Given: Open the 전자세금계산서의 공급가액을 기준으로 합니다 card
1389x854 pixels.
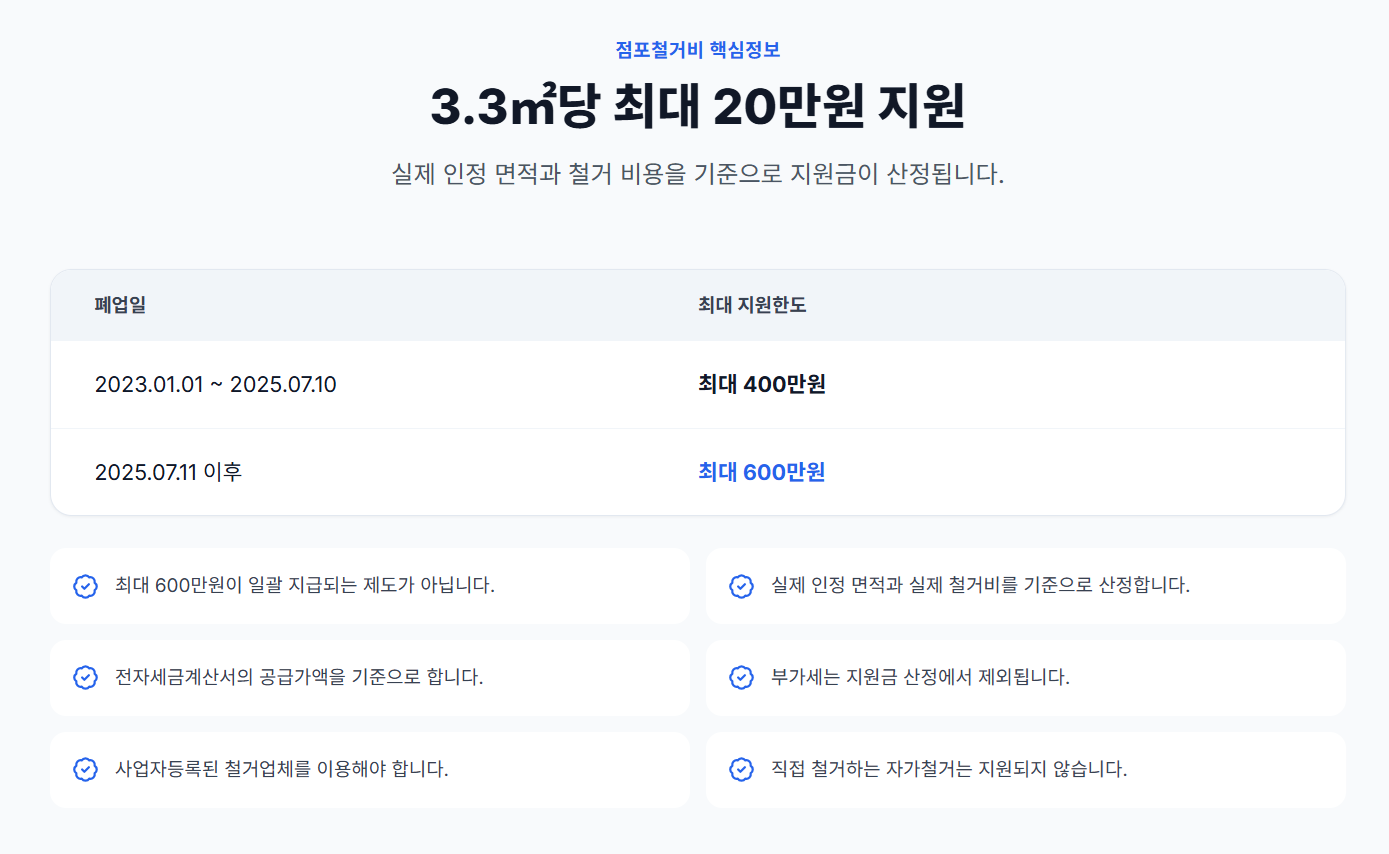Looking at the screenshot, I should point(370,678).
